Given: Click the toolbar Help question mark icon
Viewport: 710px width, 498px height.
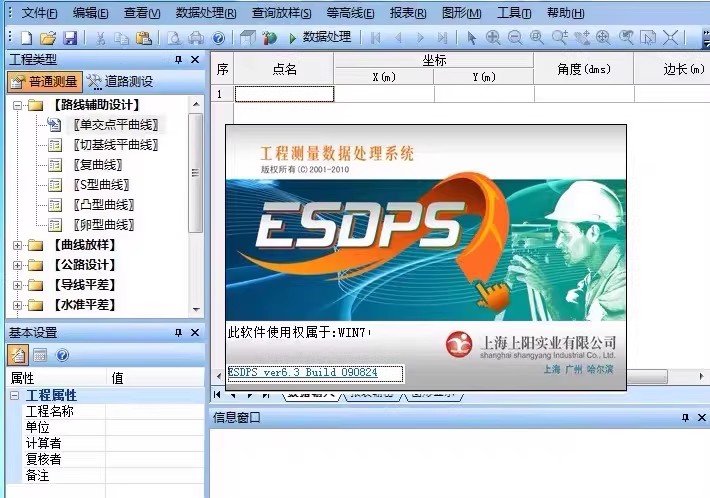Looking at the screenshot, I should point(218,38).
